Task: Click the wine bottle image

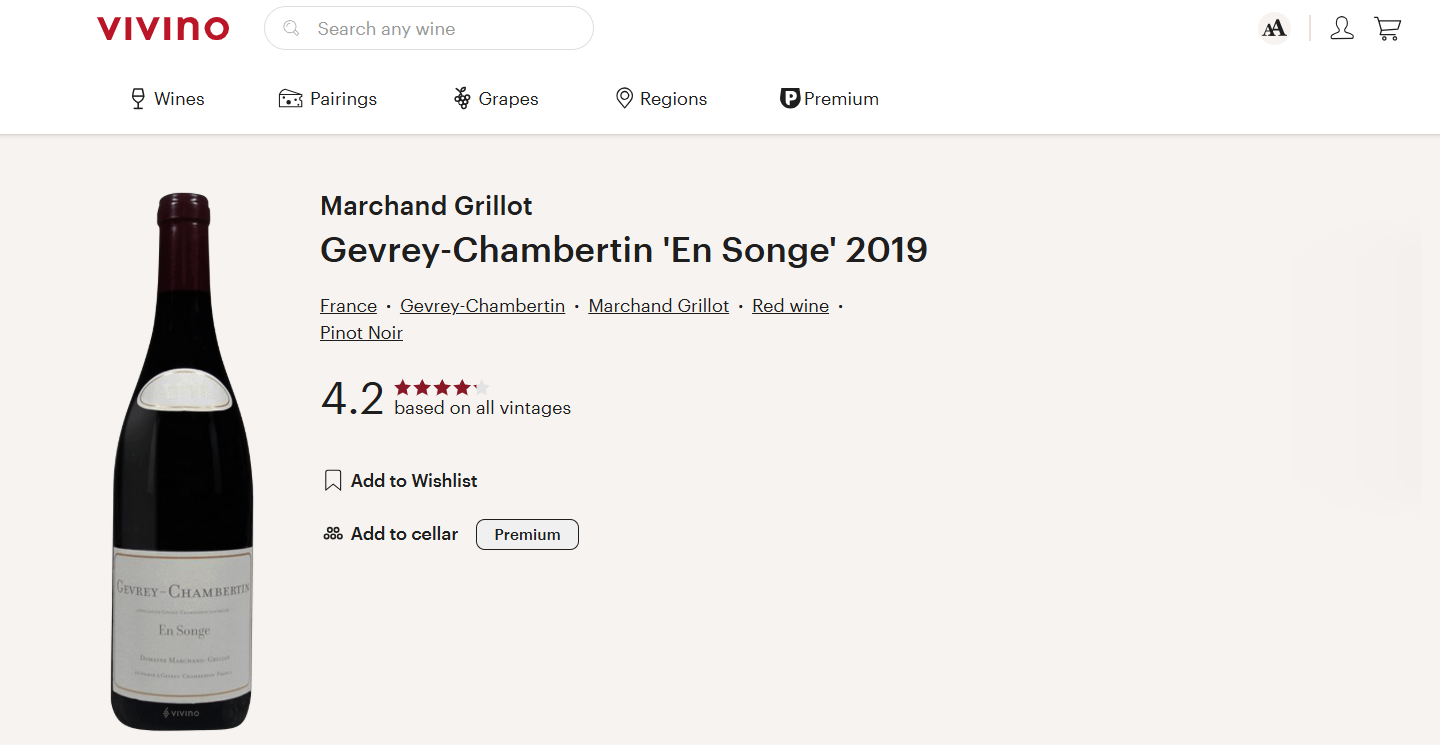Action: (x=182, y=460)
